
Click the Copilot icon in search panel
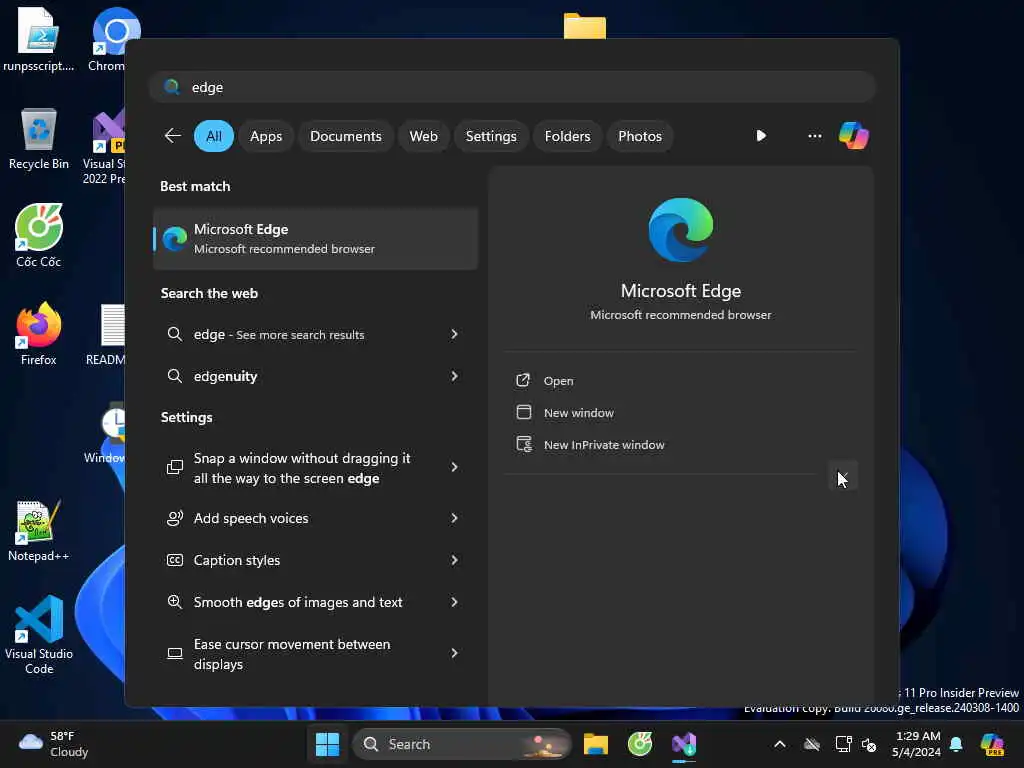[854, 136]
